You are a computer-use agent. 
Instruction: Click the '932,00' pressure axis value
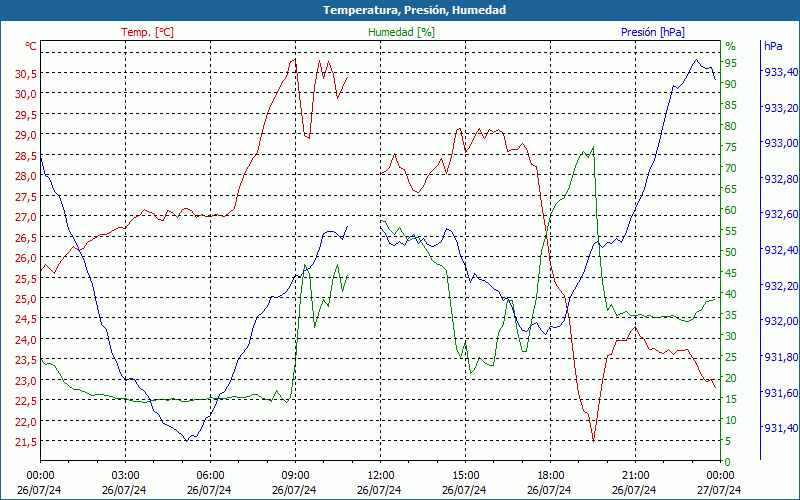(x=781, y=320)
